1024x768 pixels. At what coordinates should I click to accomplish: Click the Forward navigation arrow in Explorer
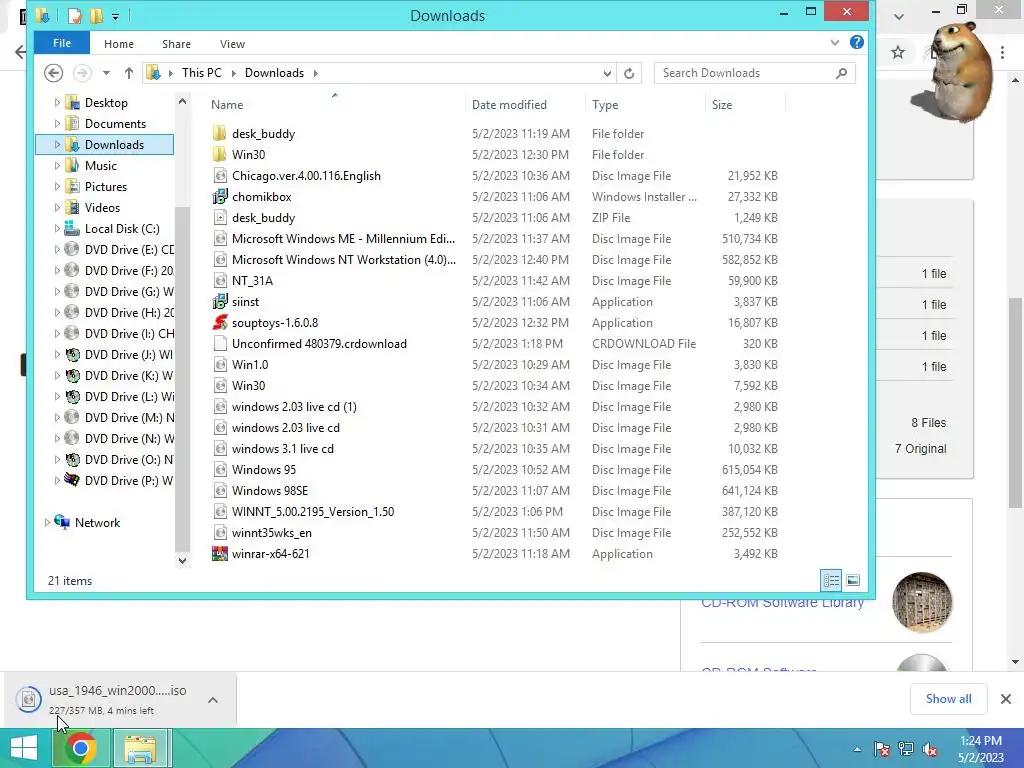click(x=82, y=73)
